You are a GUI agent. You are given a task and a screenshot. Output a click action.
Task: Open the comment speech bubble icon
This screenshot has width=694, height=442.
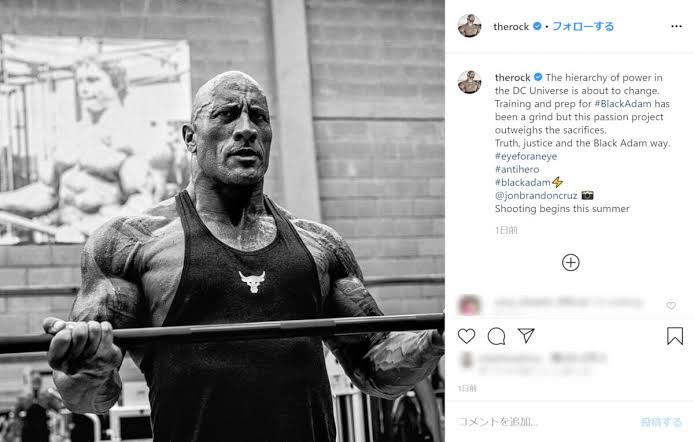[496, 336]
